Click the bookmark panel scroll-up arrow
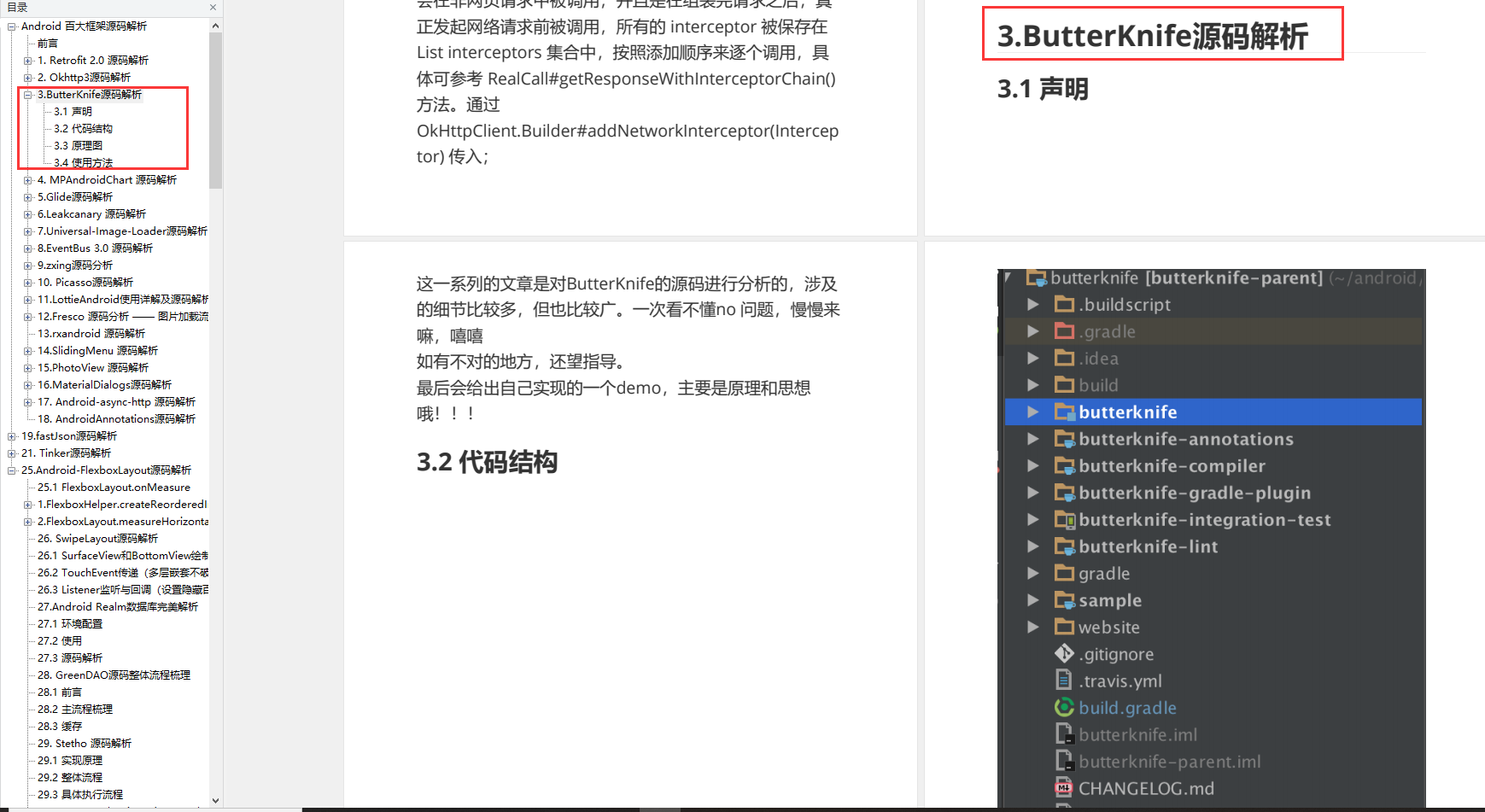The image size is (1485, 812). click(x=215, y=26)
